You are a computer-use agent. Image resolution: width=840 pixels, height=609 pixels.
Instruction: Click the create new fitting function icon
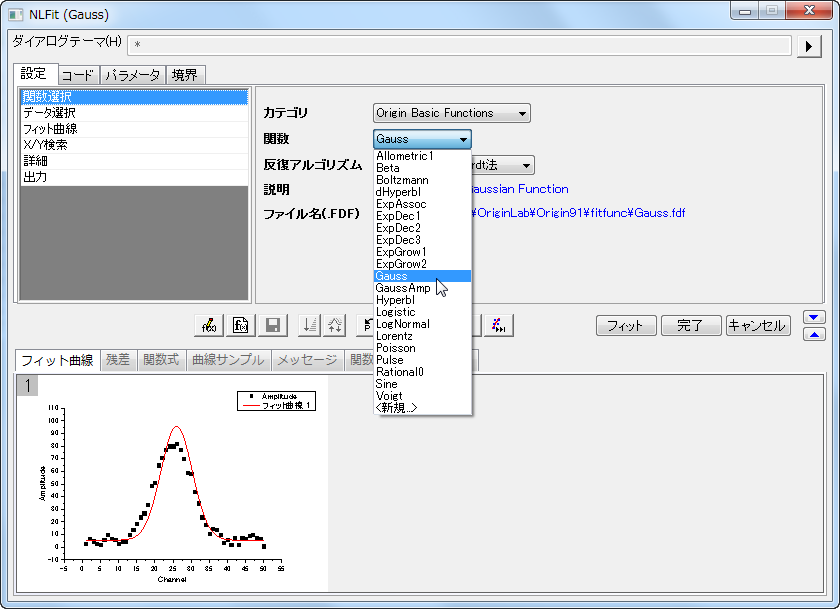click(241, 325)
